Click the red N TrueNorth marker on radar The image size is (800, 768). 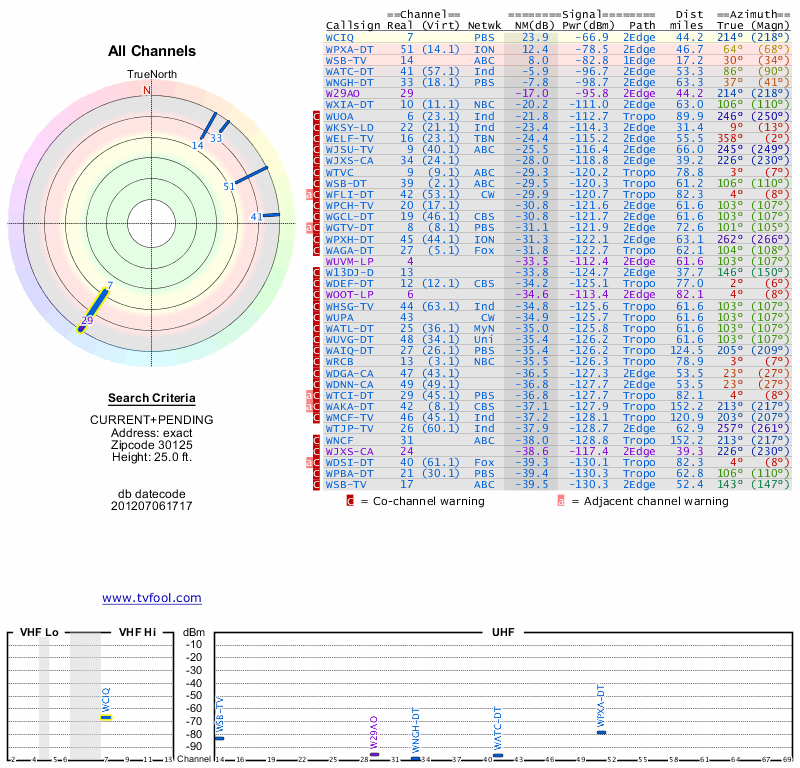click(x=147, y=90)
